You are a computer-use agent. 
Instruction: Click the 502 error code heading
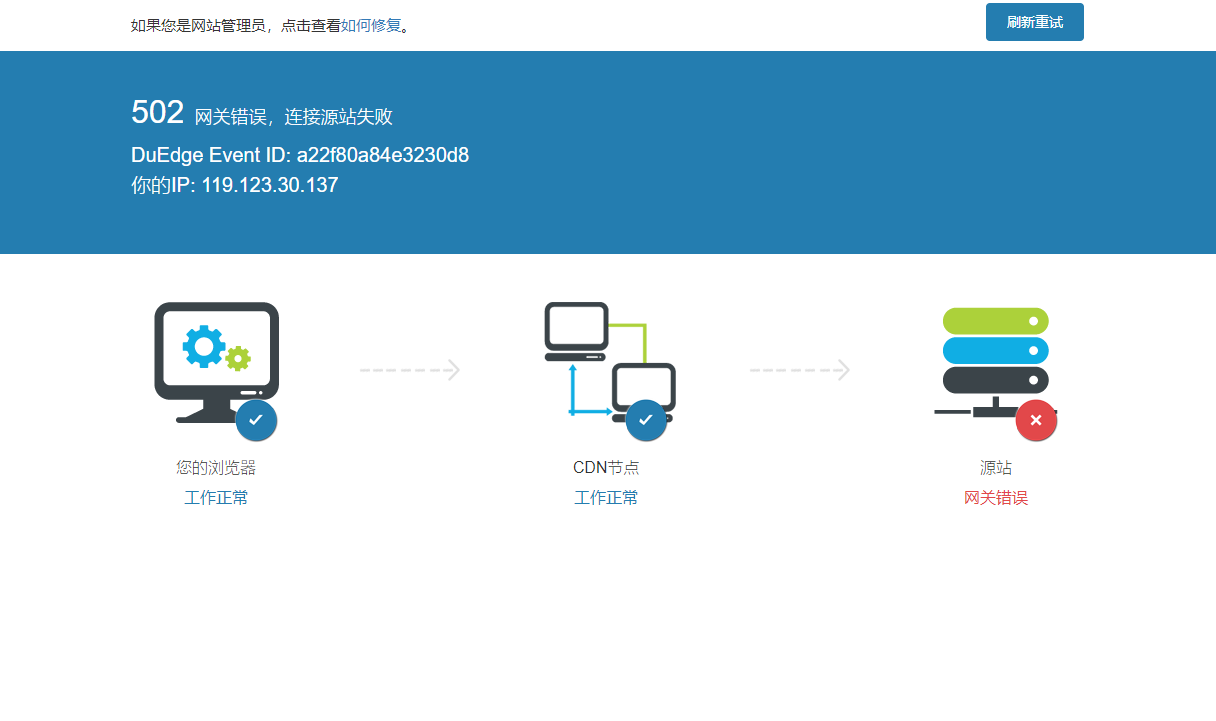(x=157, y=113)
